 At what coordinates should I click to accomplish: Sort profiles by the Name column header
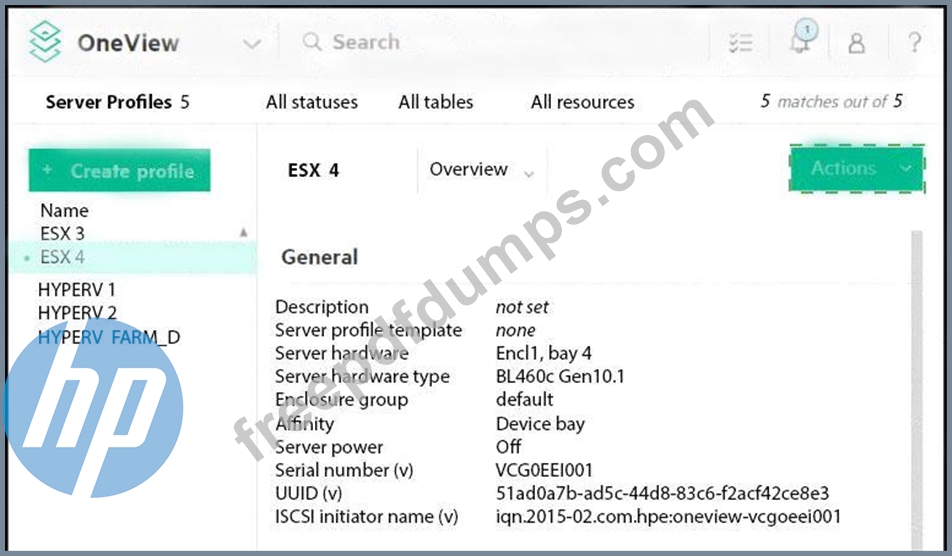click(x=64, y=211)
